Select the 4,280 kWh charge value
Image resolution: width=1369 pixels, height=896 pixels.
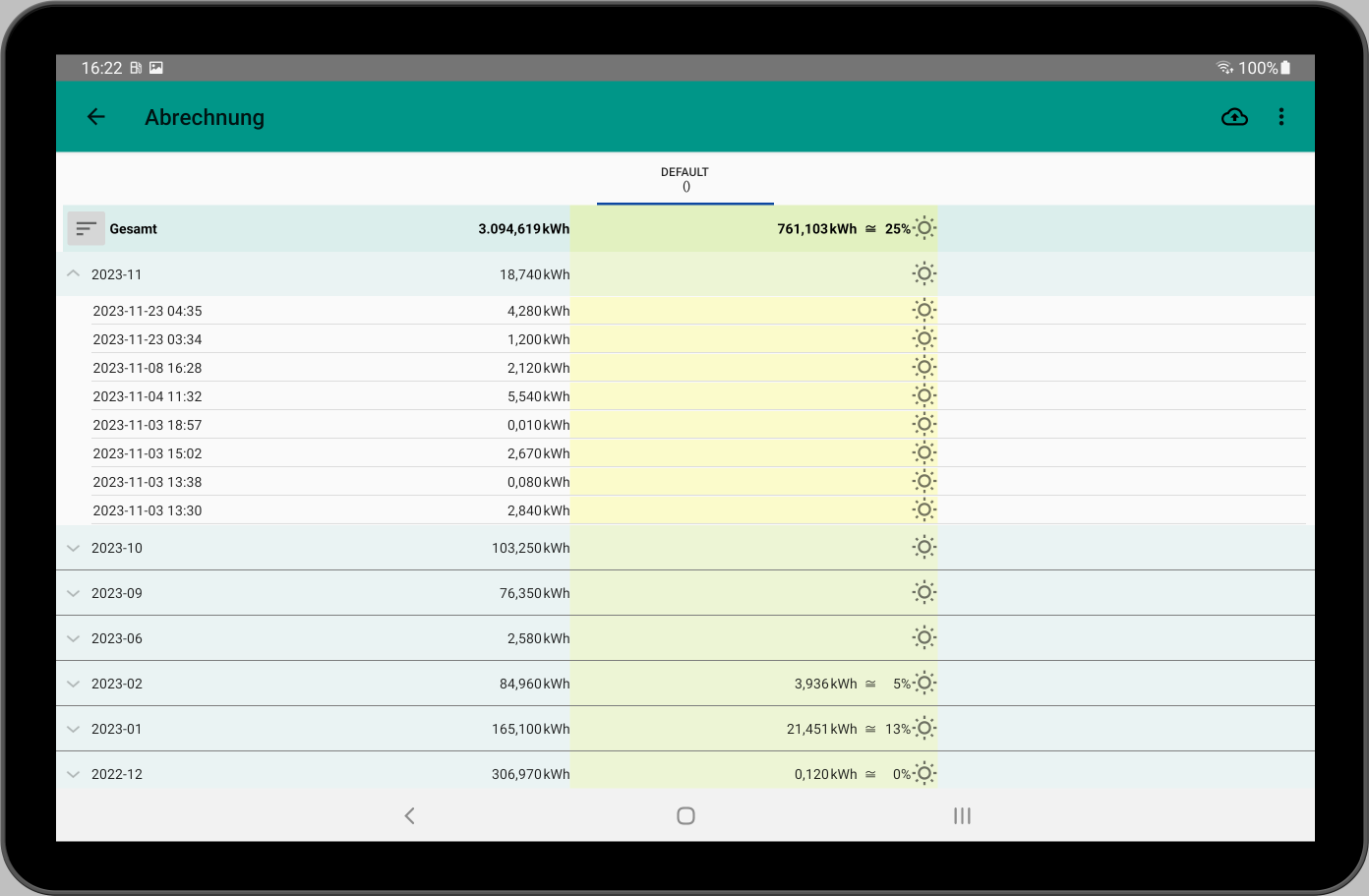coord(539,311)
